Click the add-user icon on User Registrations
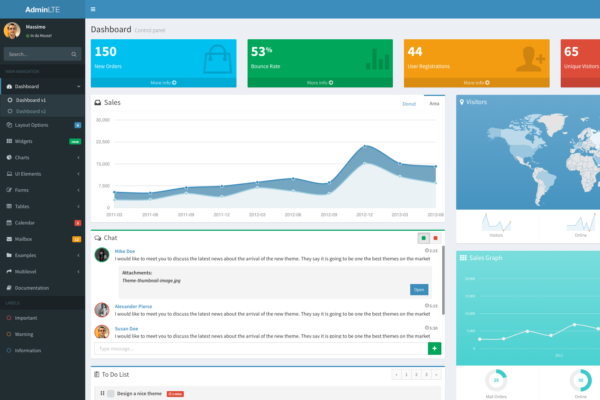600x400 pixels. 530,59
